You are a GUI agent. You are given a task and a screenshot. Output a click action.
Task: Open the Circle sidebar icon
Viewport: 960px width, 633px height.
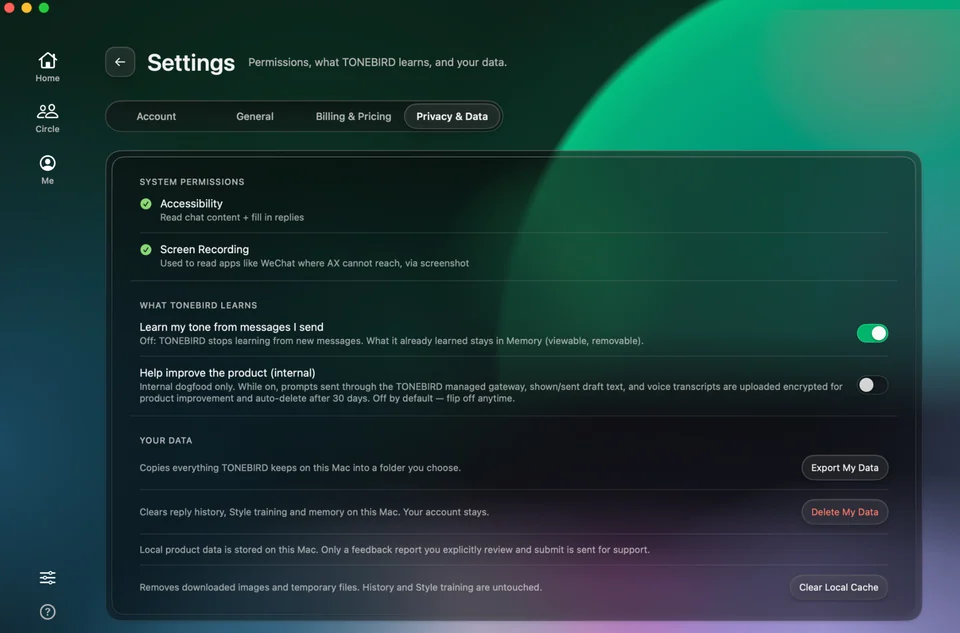(x=47, y=118)
